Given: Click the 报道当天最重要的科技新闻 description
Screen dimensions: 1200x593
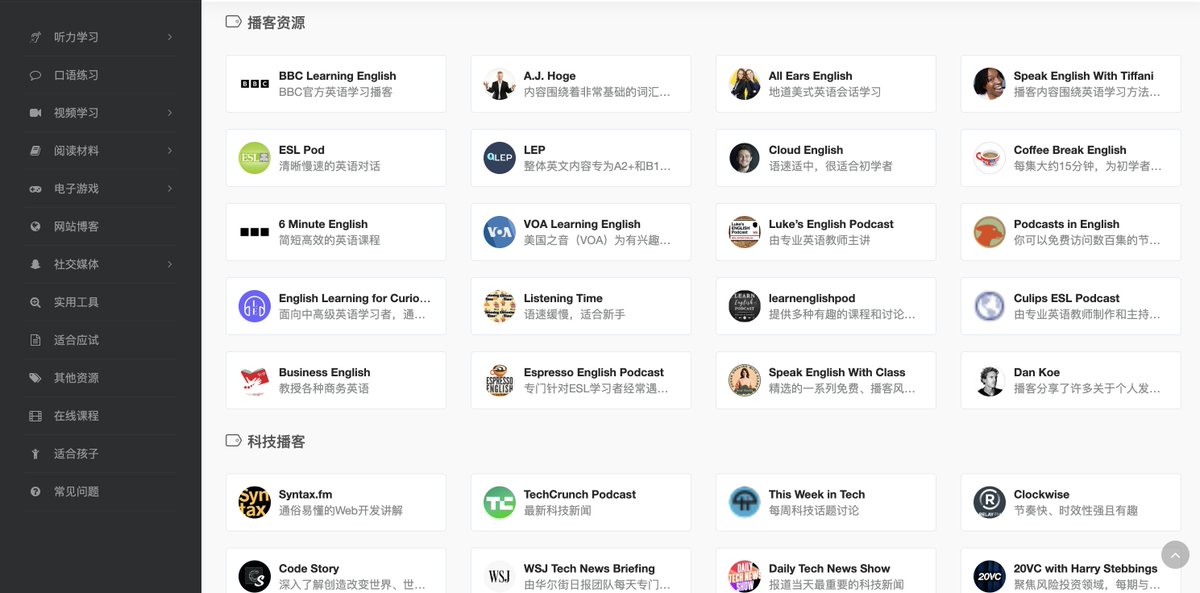Looking at the screenshot, I should pyautogui.click(x=836, y=584).
